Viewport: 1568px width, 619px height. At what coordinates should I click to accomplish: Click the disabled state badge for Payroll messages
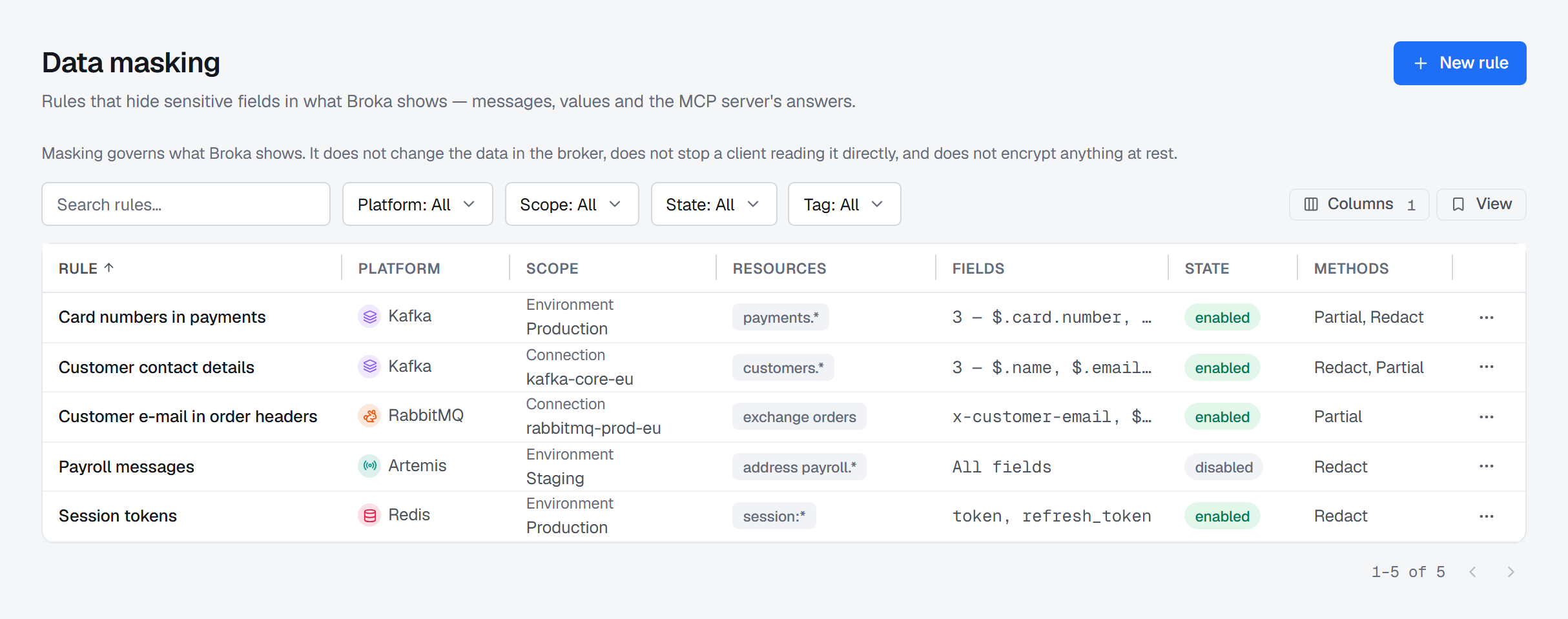pyautogui.click(x=1224, y=467)
